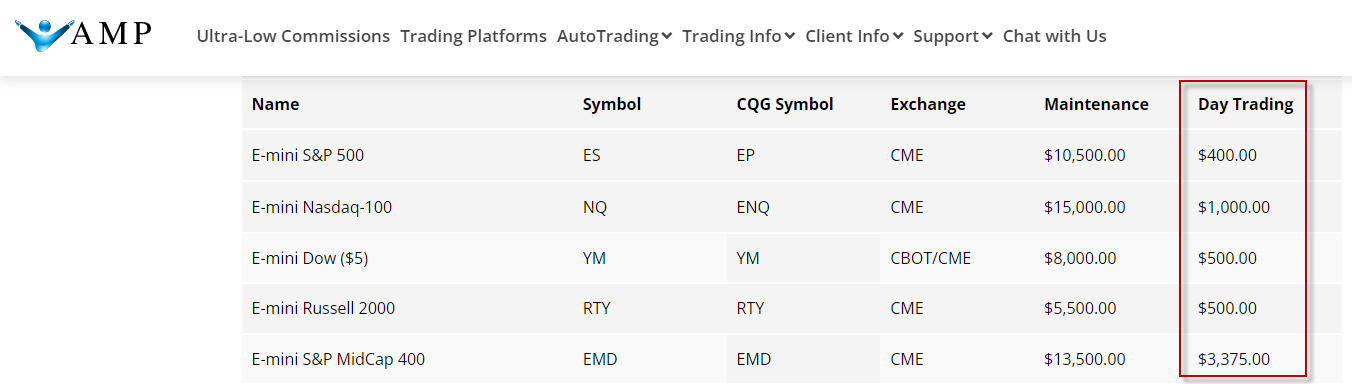Click the Maintenance column header
This screenshot has width=1352, height=384.
(1096, 104)
